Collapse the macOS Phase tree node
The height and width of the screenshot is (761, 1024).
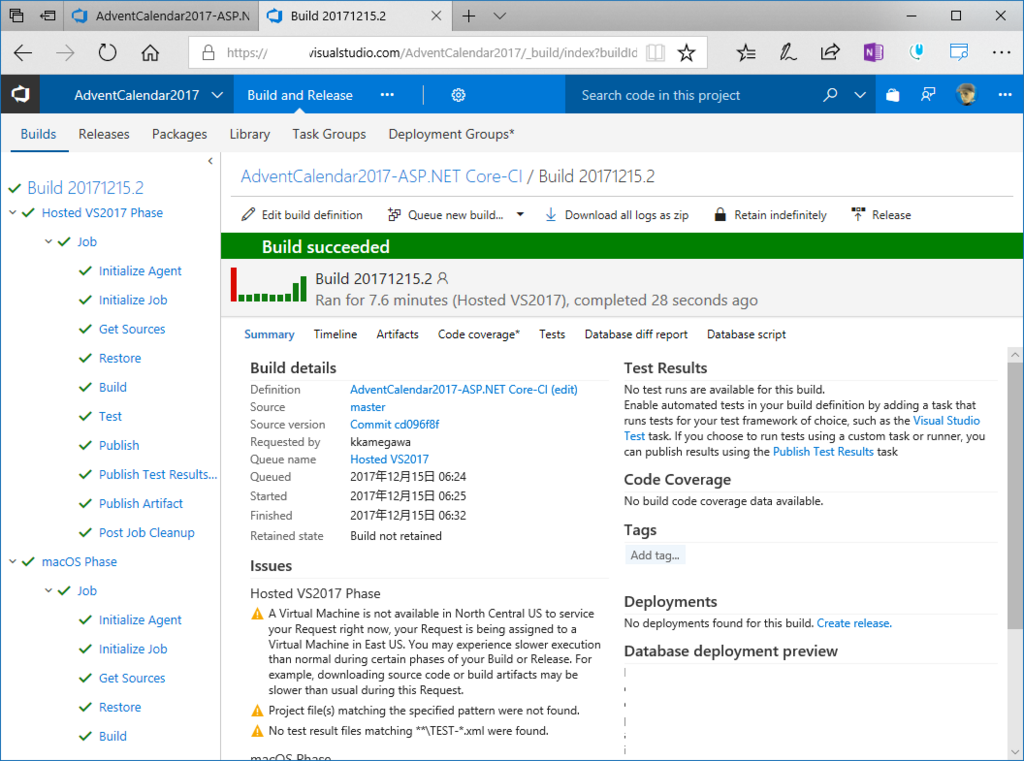[x=12, y=562]
